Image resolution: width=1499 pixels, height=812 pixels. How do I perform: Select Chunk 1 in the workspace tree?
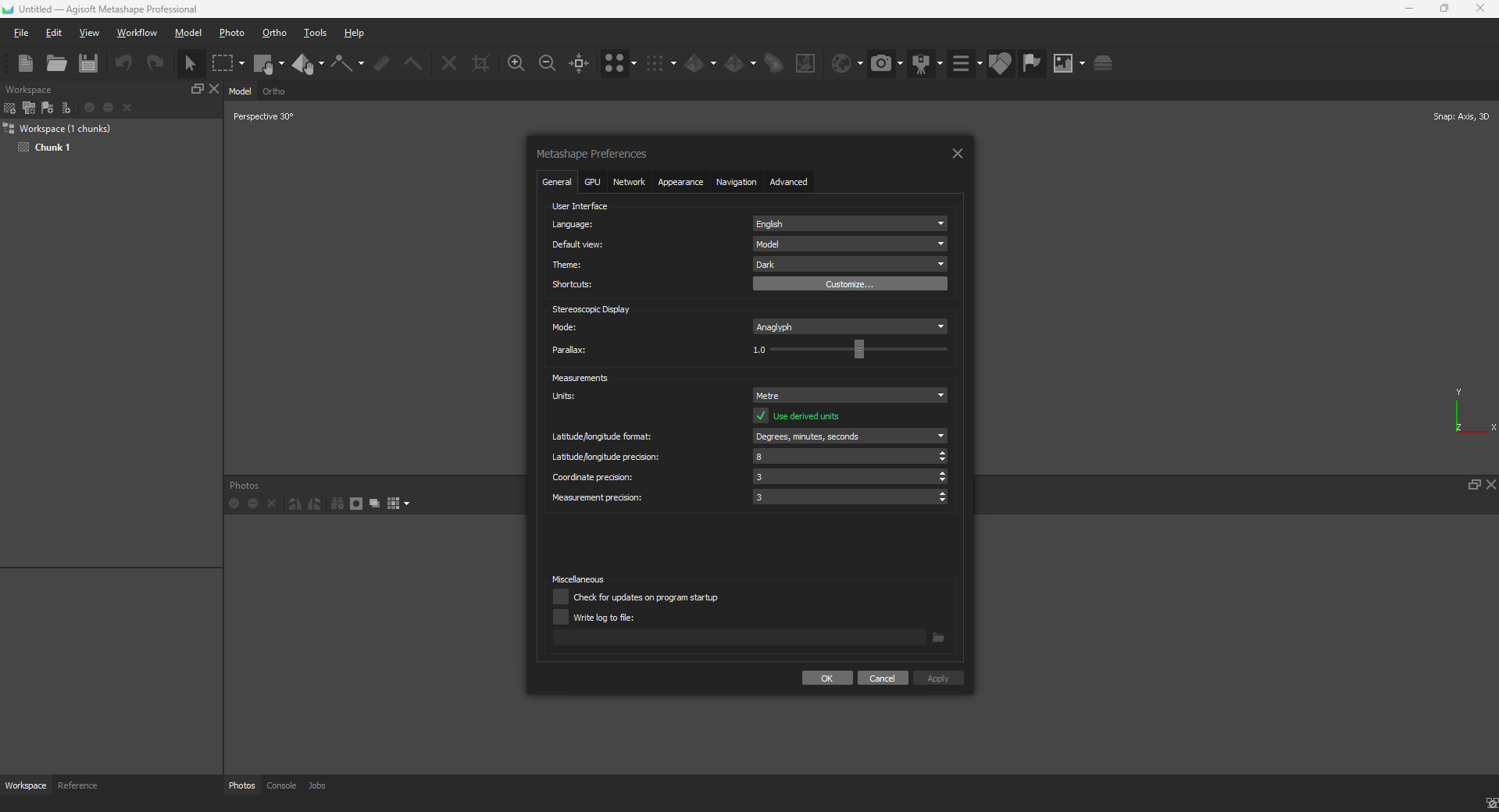(x=52, y=148)
